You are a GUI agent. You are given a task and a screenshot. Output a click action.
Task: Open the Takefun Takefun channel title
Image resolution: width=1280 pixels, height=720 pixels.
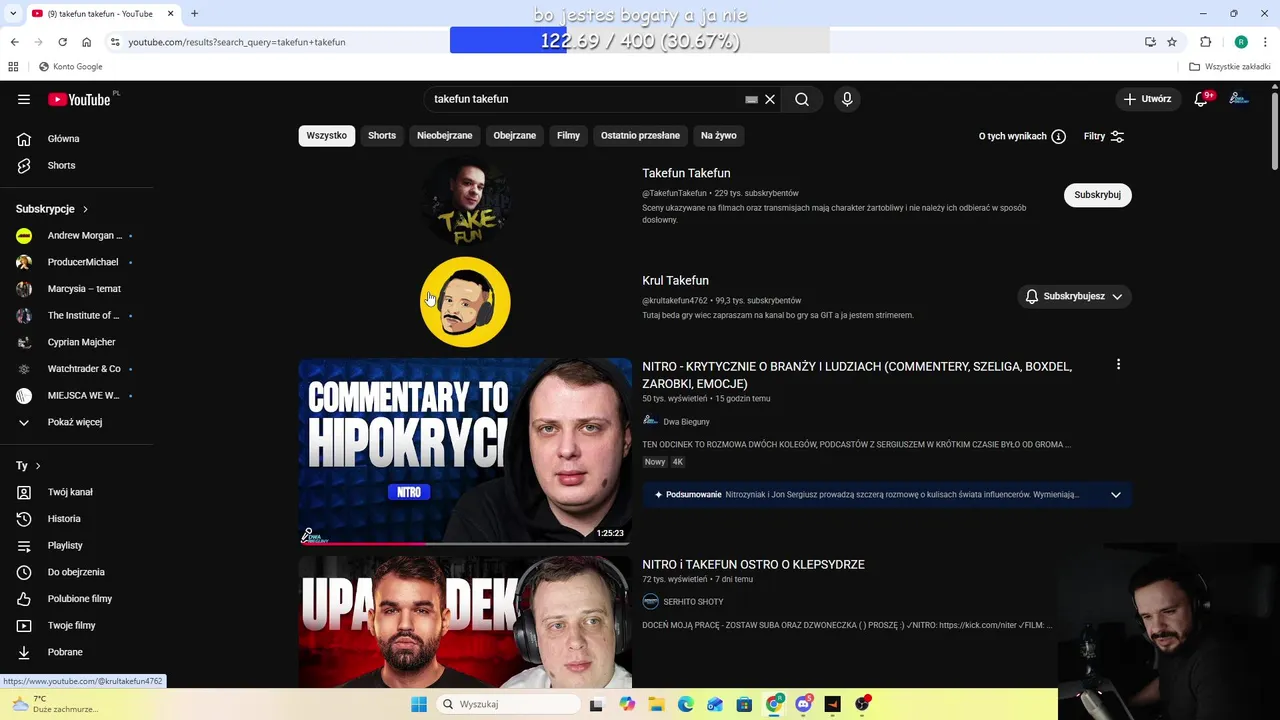click(x=686, y=173)
